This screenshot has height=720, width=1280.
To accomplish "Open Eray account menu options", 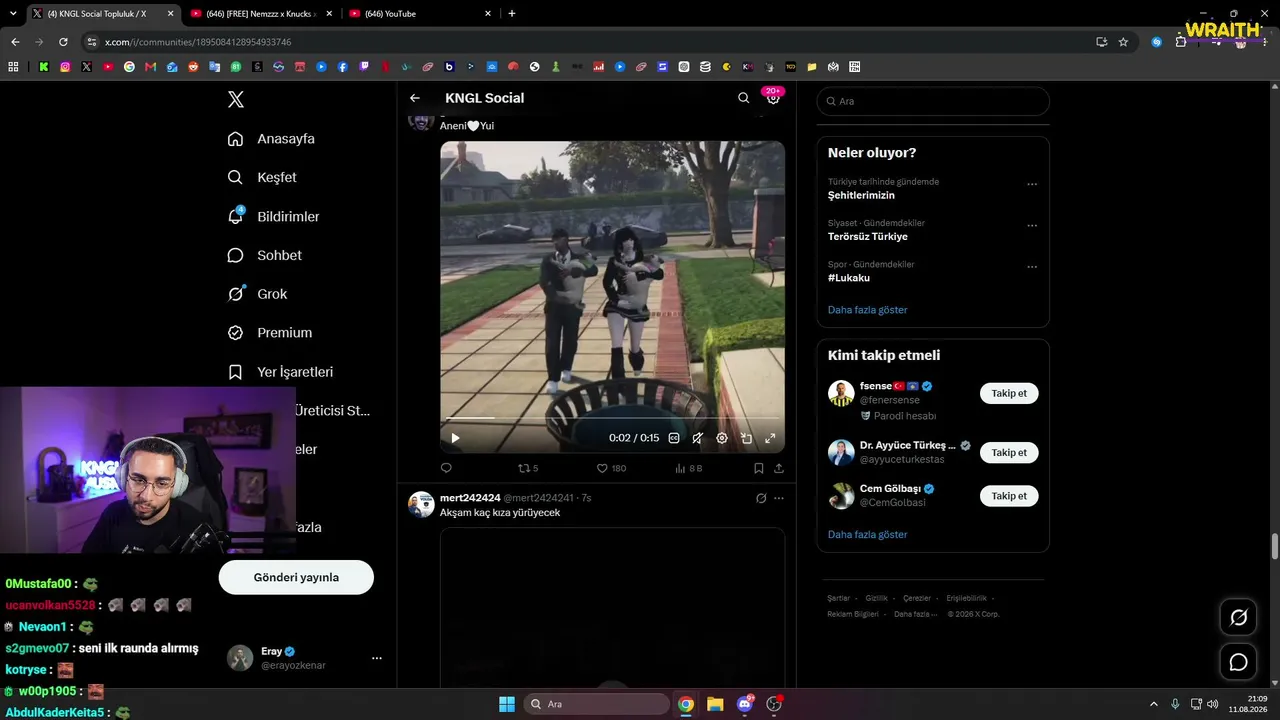I will pos(377,658).
